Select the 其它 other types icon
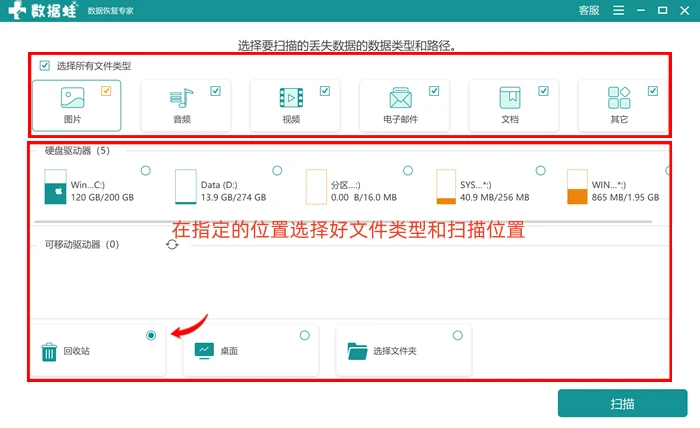 [619, 98]
